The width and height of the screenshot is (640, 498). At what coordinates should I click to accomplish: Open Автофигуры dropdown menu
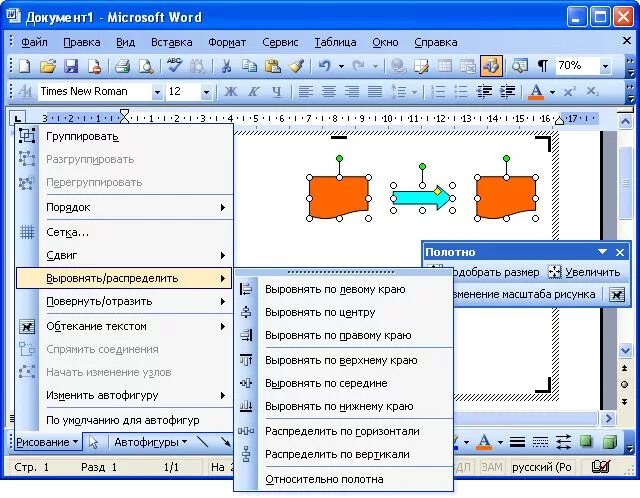[151, 442]
